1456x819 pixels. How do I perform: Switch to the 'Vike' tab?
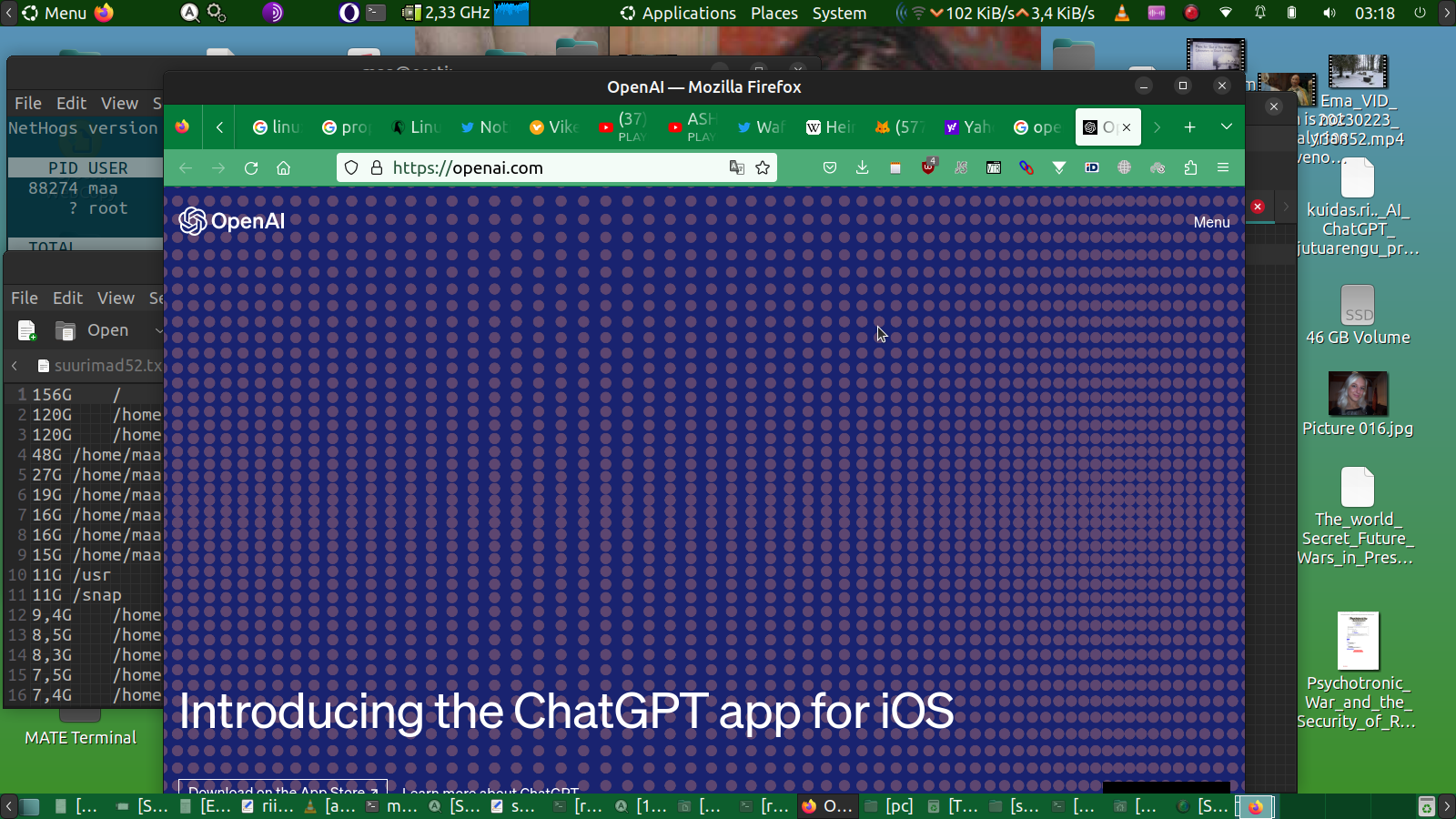tap(552, 127)
